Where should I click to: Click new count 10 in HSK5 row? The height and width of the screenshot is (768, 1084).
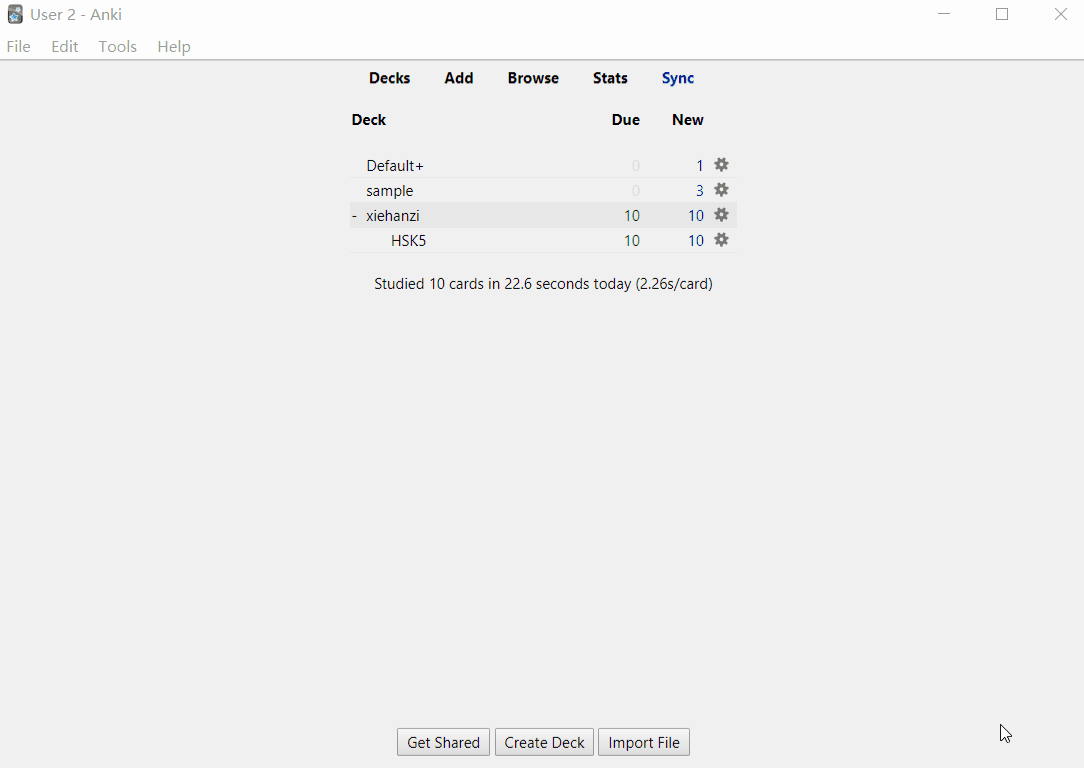pos(695,241)
